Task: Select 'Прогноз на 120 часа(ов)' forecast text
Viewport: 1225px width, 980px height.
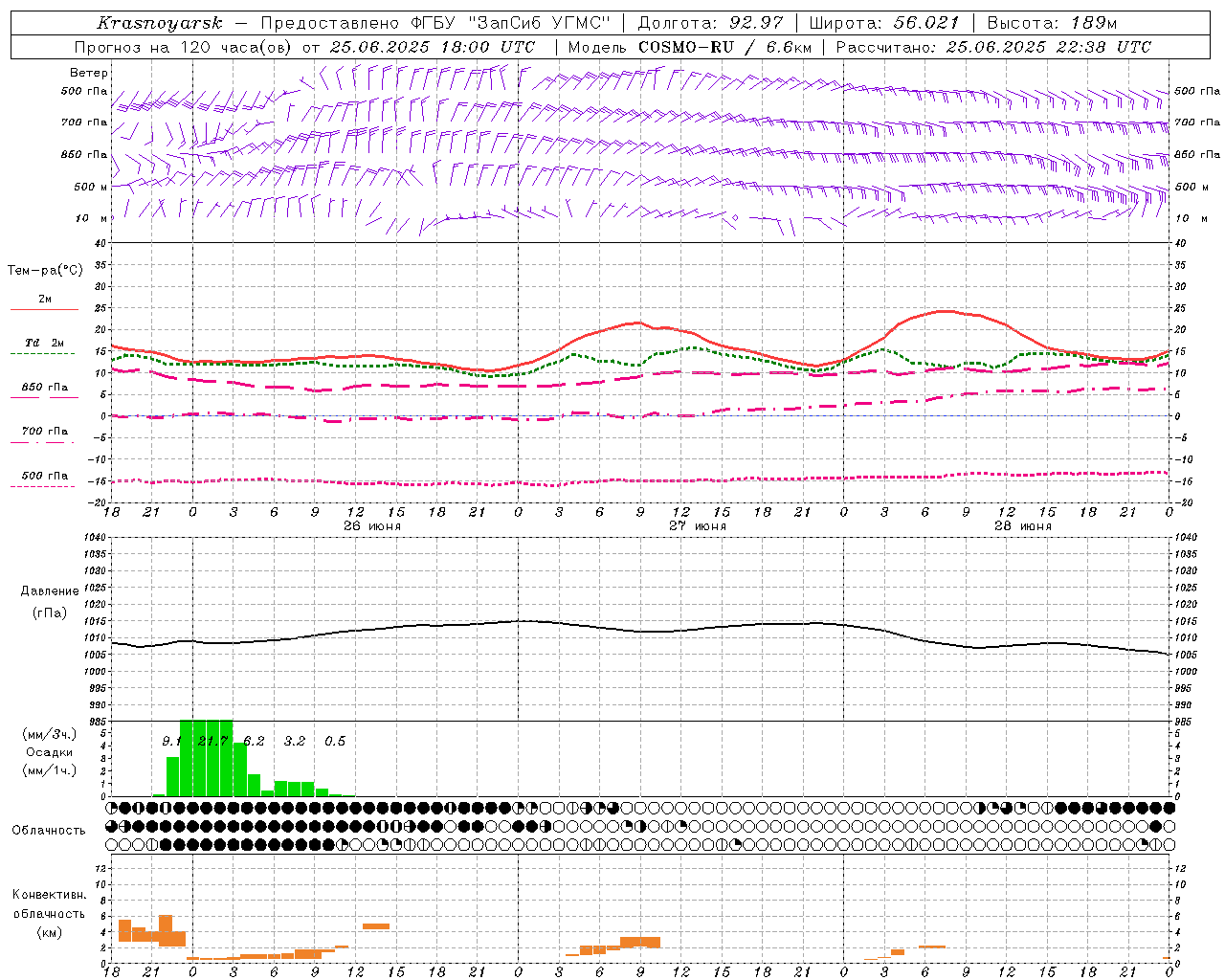Action: [x=185, y=47]
